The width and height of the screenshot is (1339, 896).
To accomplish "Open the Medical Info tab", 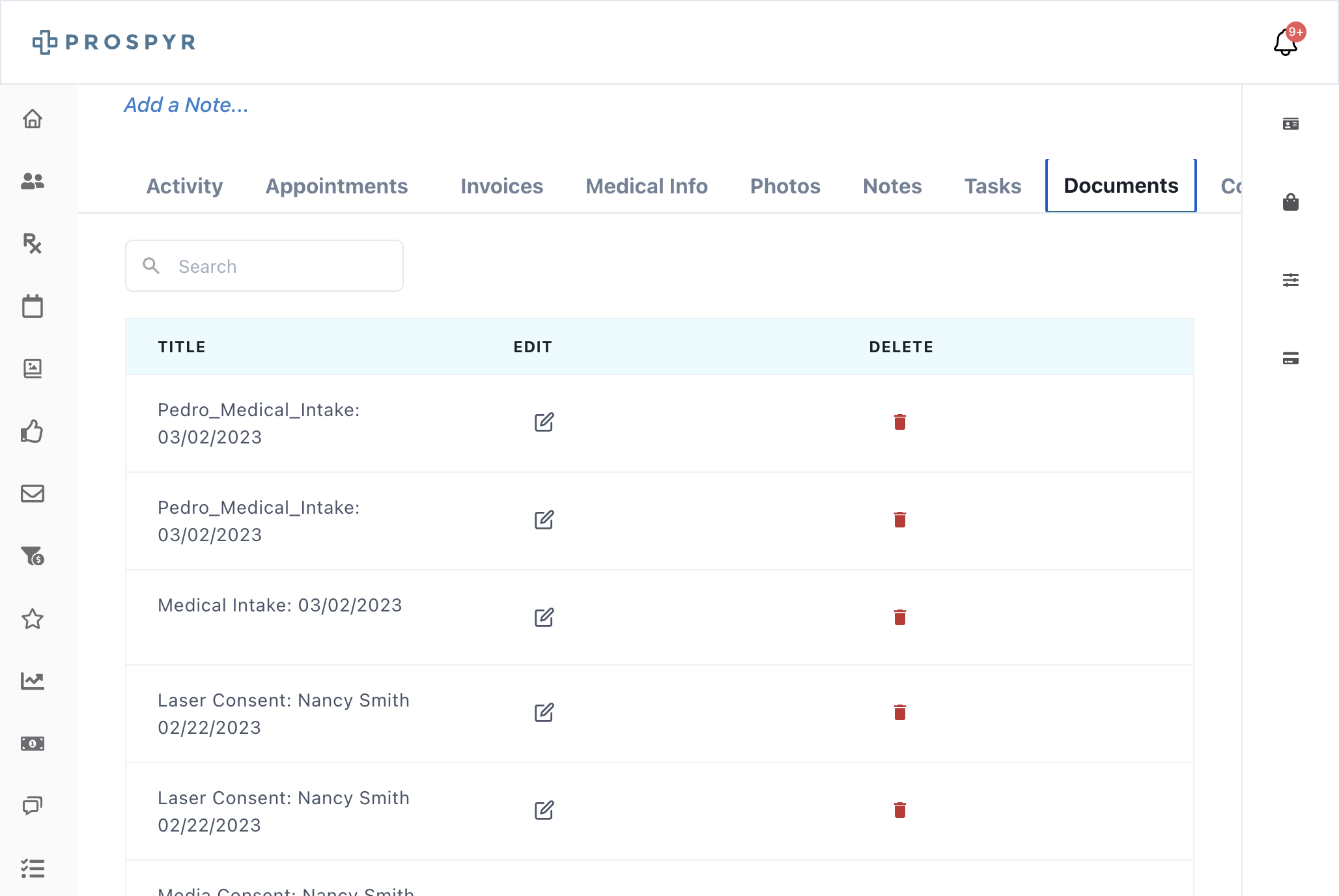I will pos(647,186).
